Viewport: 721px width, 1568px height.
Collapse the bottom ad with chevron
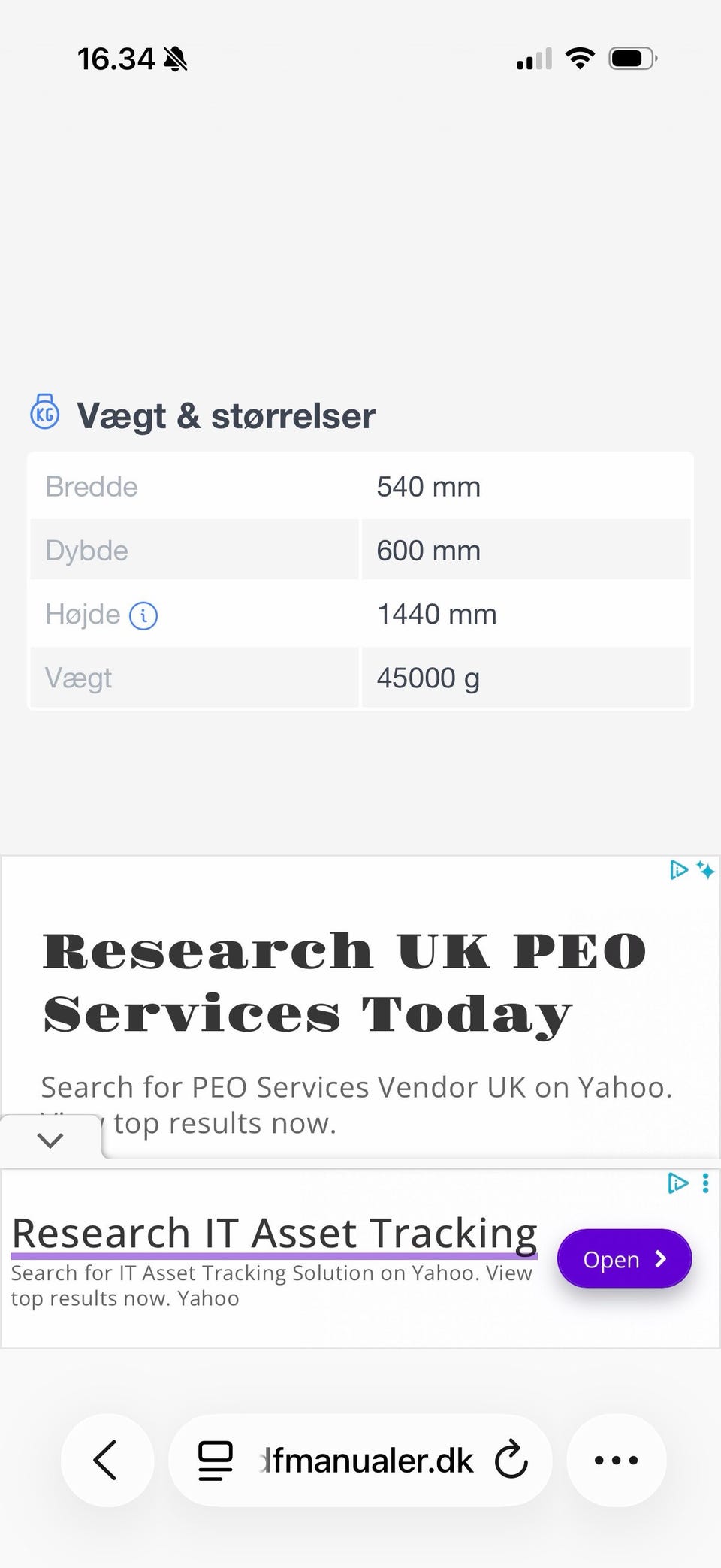tap(50, 1140)
